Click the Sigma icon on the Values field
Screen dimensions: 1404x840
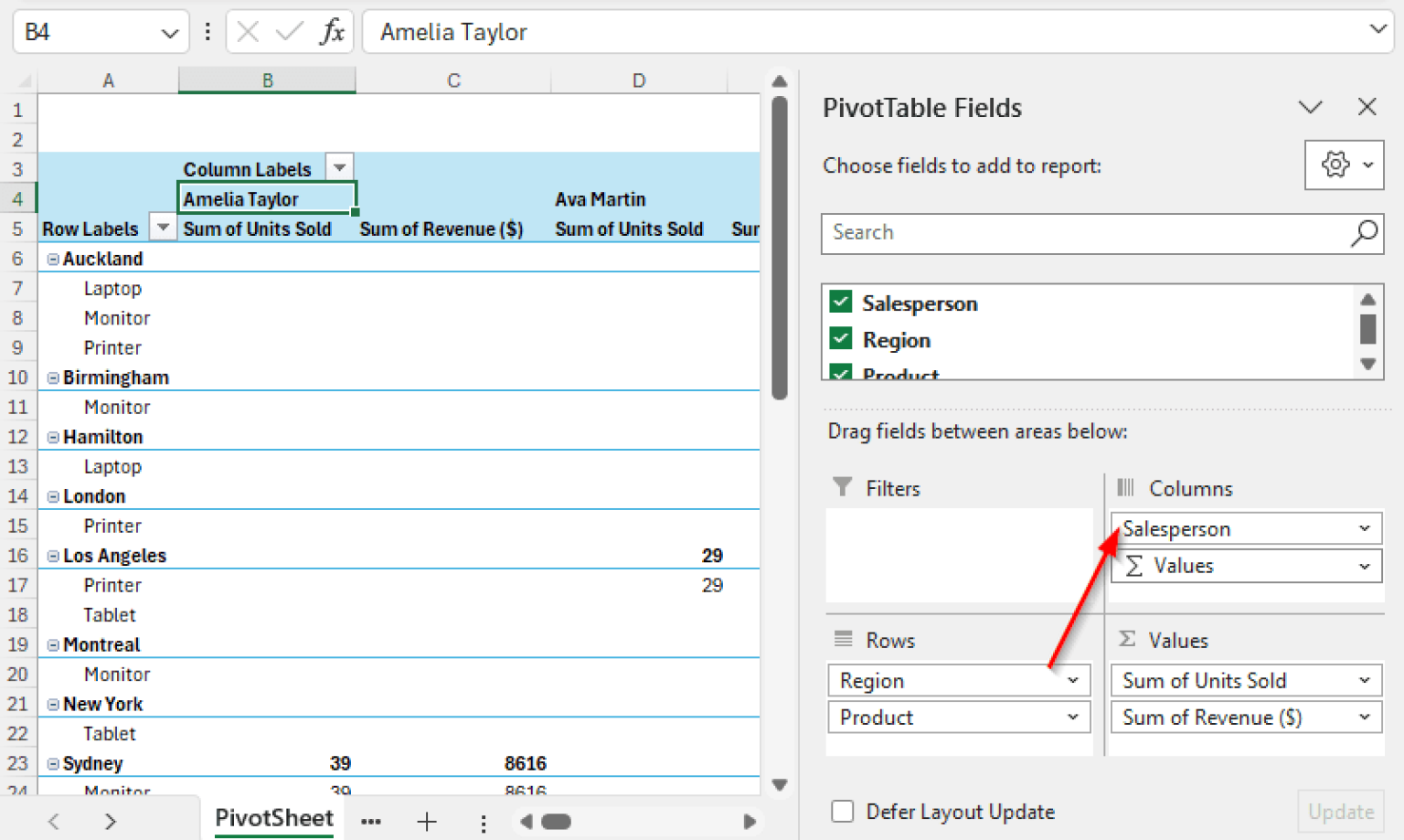point(1135,566)
